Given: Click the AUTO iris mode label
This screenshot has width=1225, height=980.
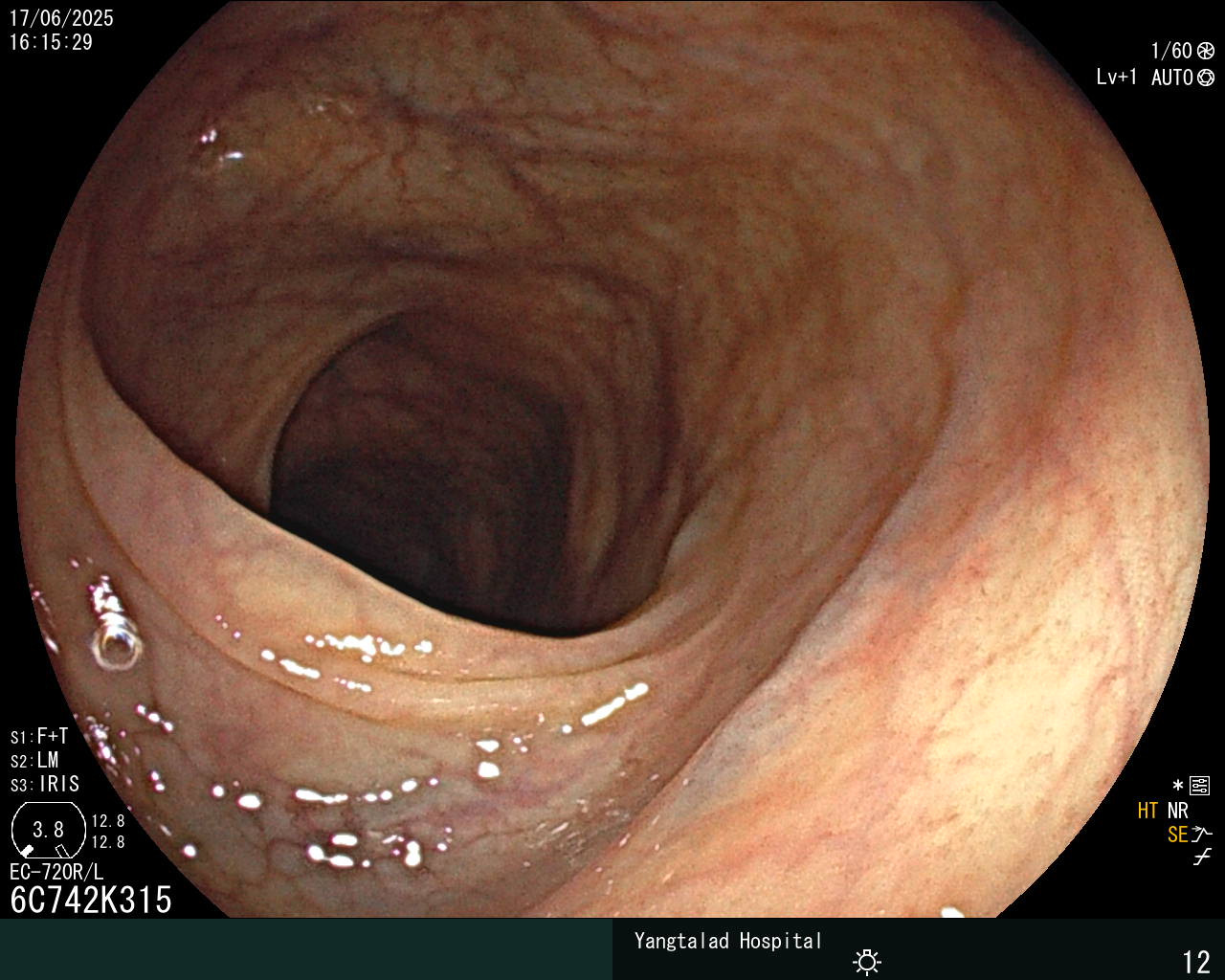Looking at the screenshot, I should pos(1172,78).
